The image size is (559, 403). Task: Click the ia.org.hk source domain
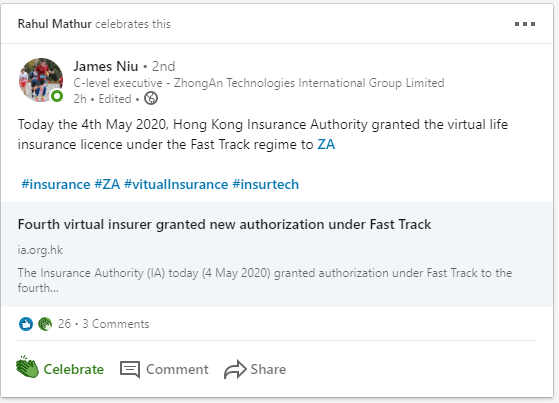point(40,250)
